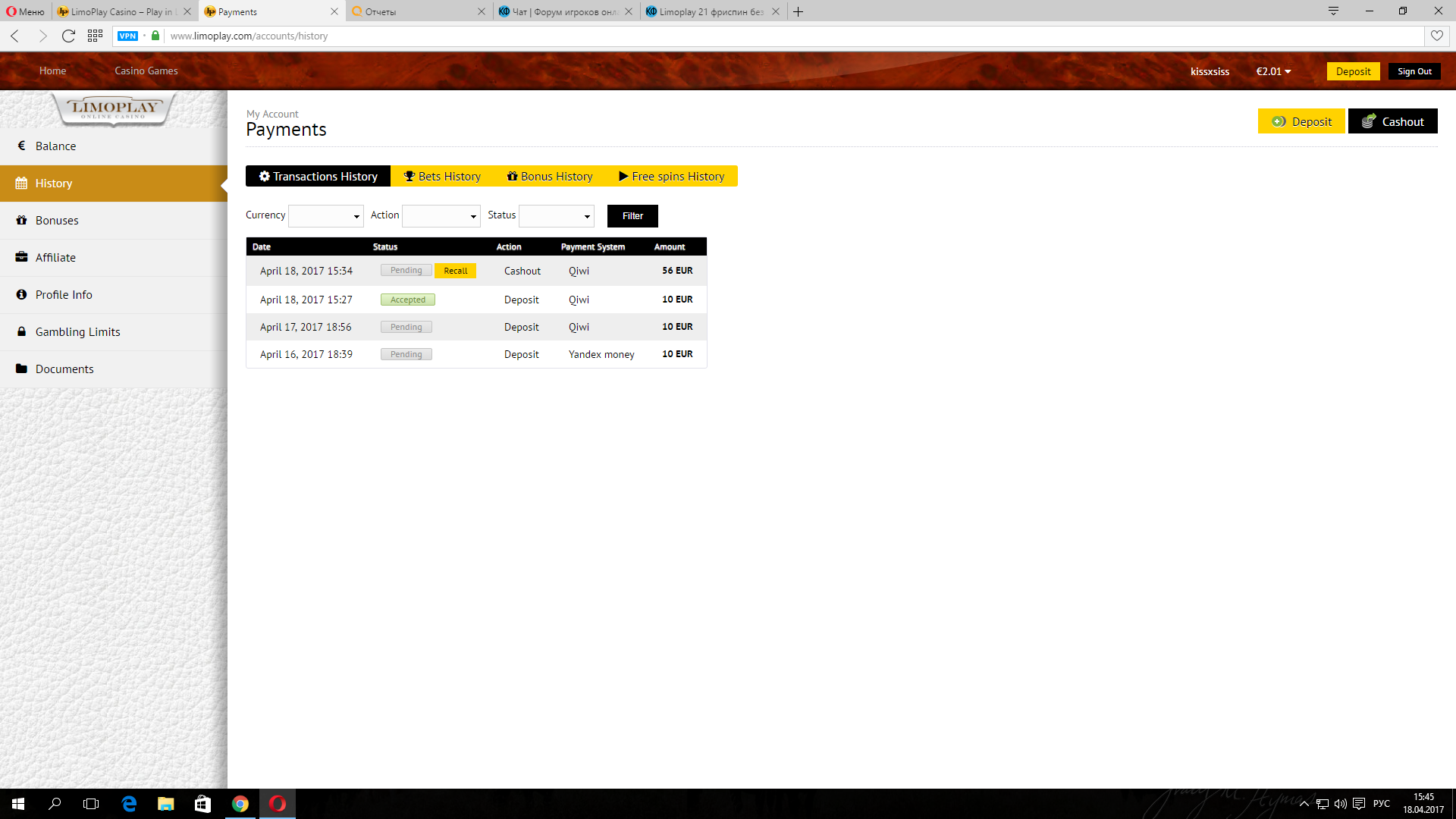
Task: Click the Opera VPN badge
Action: (127, 36)
